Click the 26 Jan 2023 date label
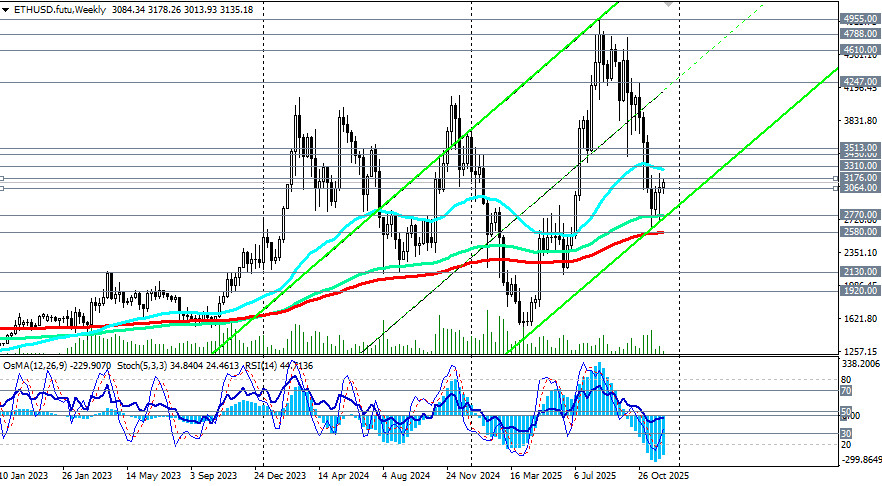The height and width of the screenshot is (486, 882). coord(87,476)
